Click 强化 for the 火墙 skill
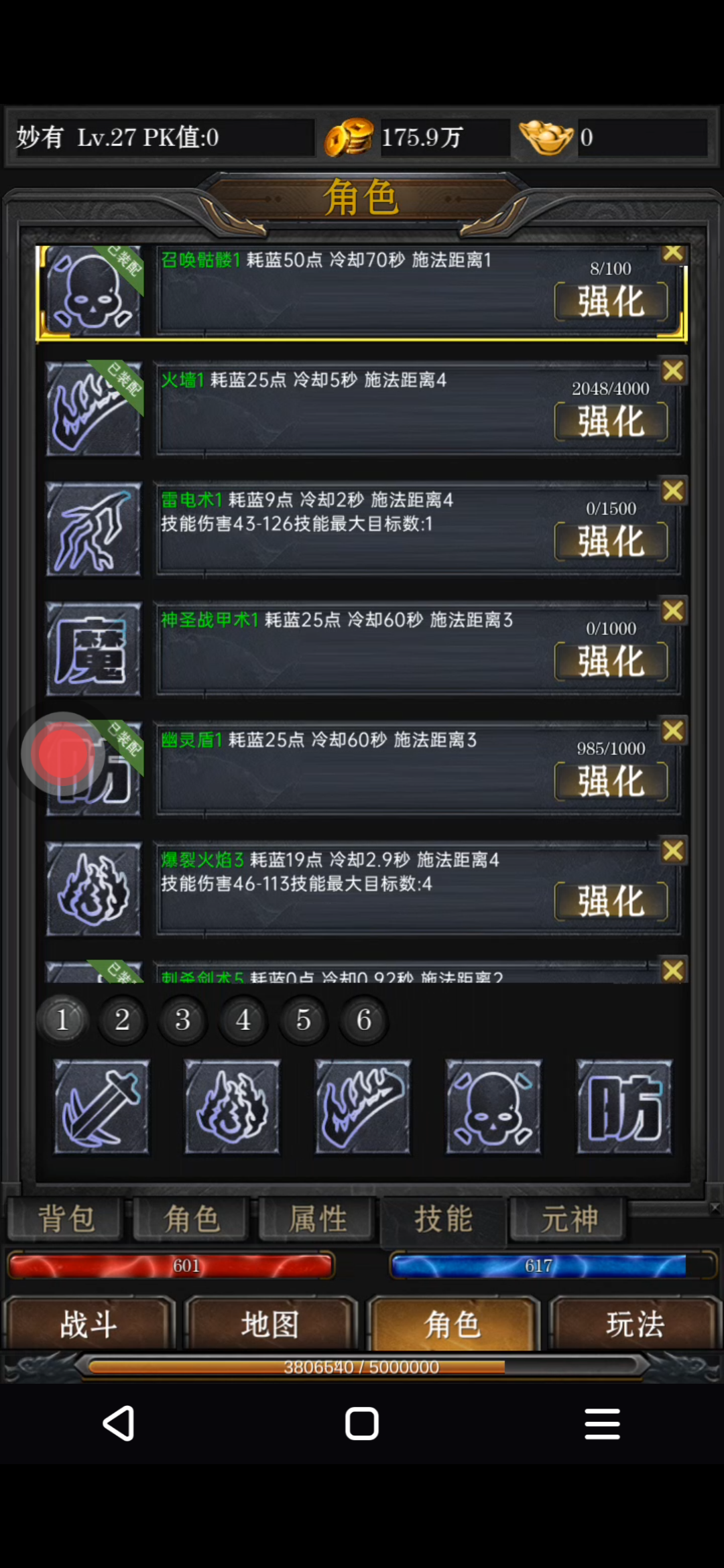Image resolution: width=724 pixels, height=1568 pixels. pyautogui.click(x=611, y=421)
